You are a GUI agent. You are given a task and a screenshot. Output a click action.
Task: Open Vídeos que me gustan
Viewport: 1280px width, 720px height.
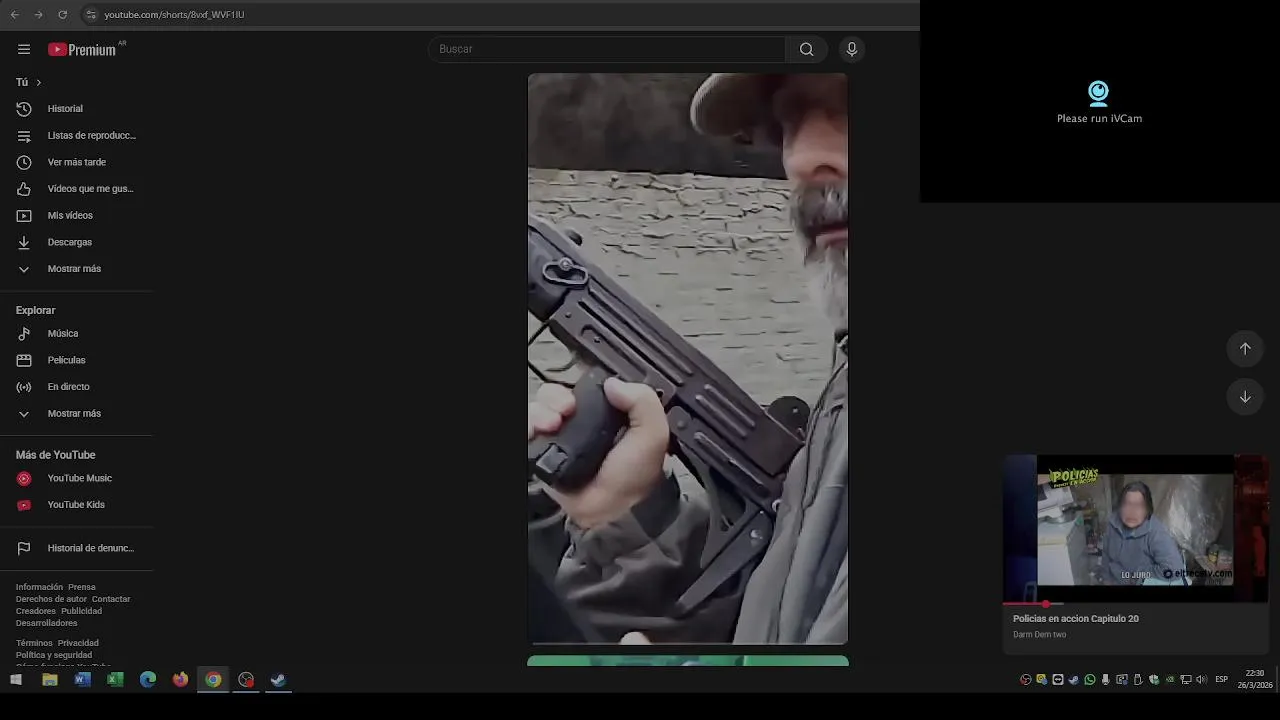click(x=76, y=189)
